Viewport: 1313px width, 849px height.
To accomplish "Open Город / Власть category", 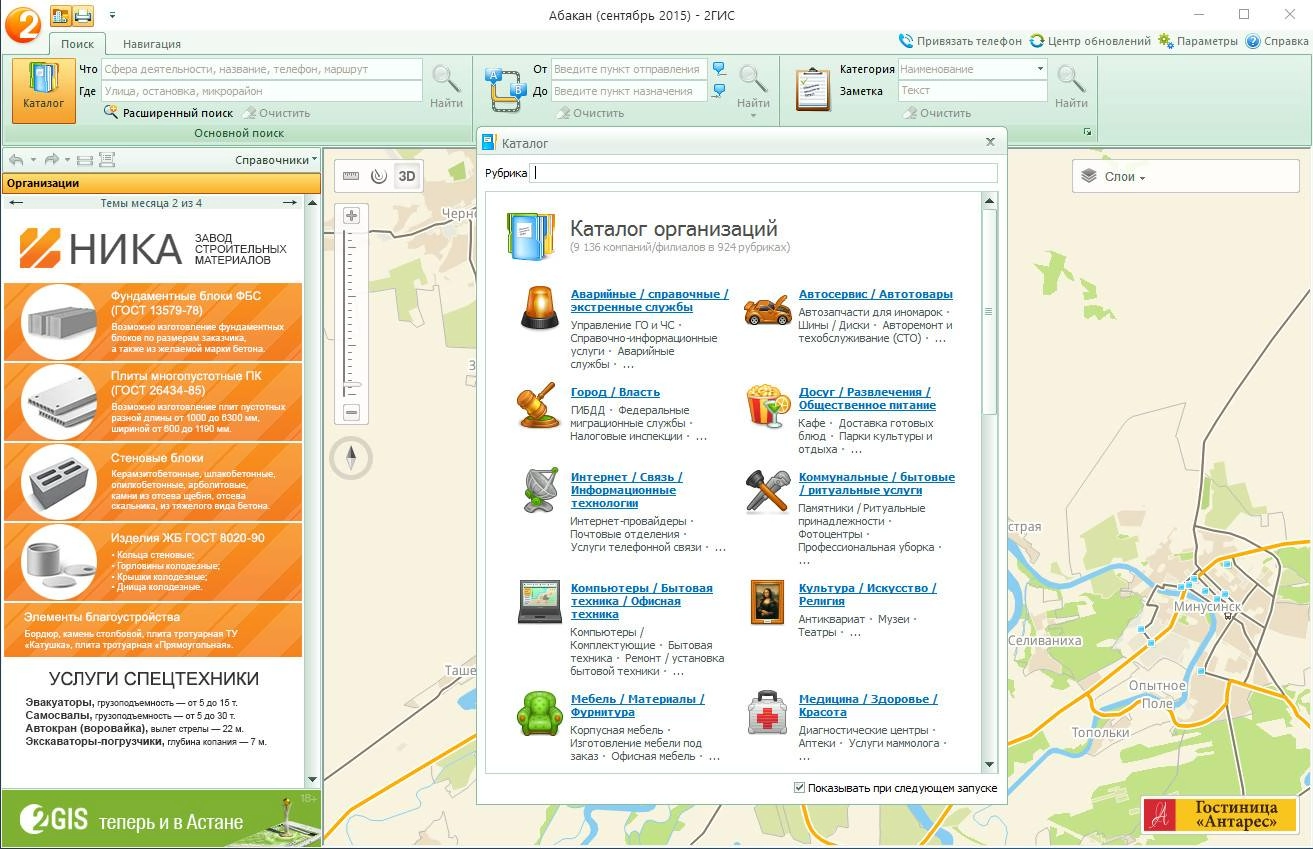I will pos(615,392).
